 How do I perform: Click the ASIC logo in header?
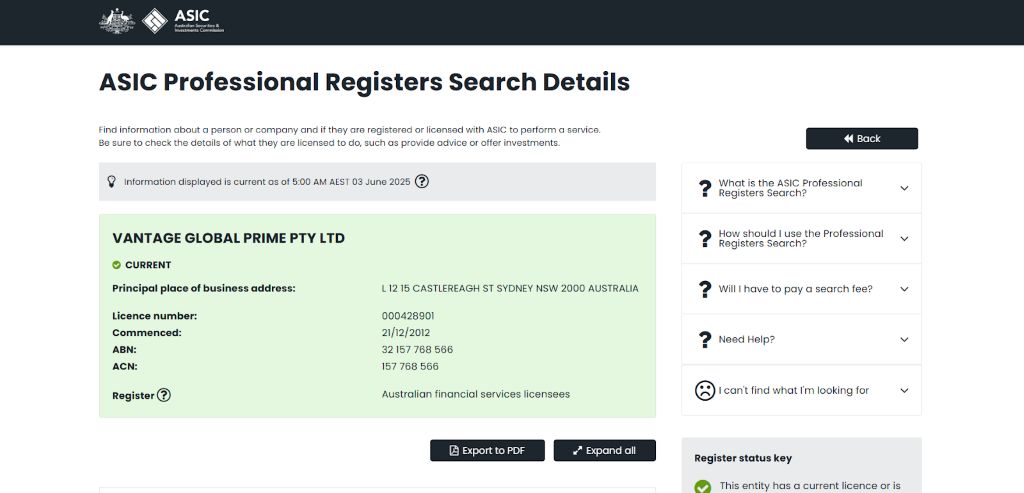[x=183, y=21]
